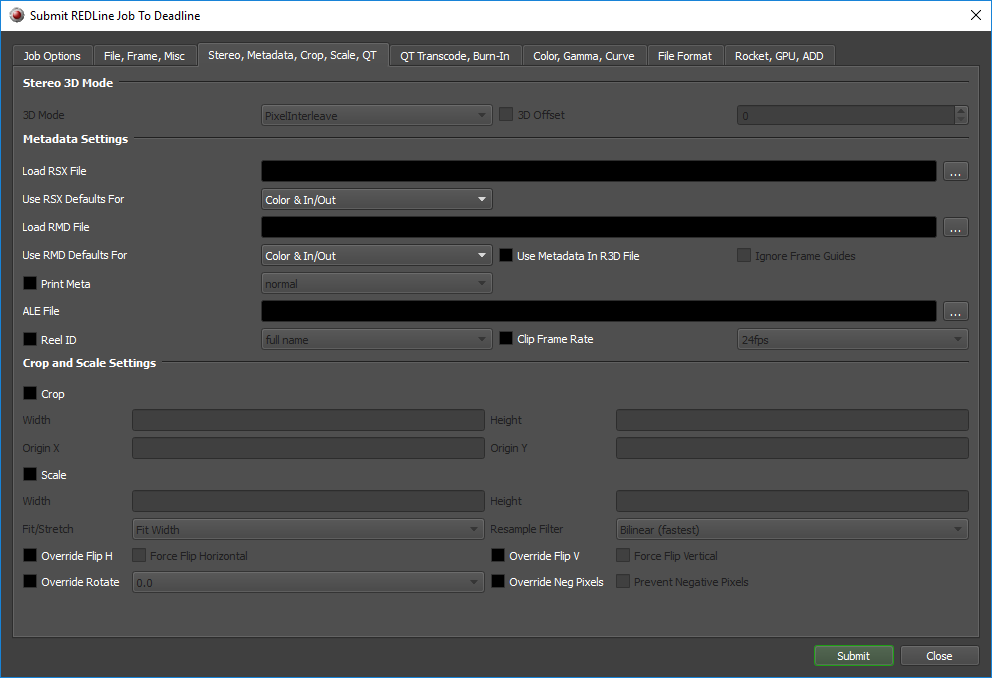Viewport: 992px width, 678px height.
Task: Toggle the Override Flip V checkbox
Action: click(x=496, y=555)
